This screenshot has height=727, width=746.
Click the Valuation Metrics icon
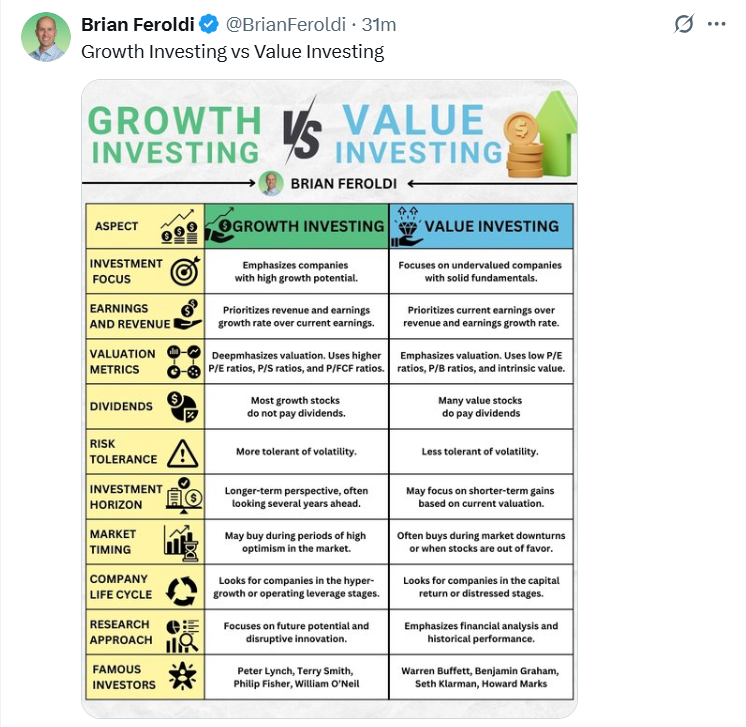[x=184, y=362]
